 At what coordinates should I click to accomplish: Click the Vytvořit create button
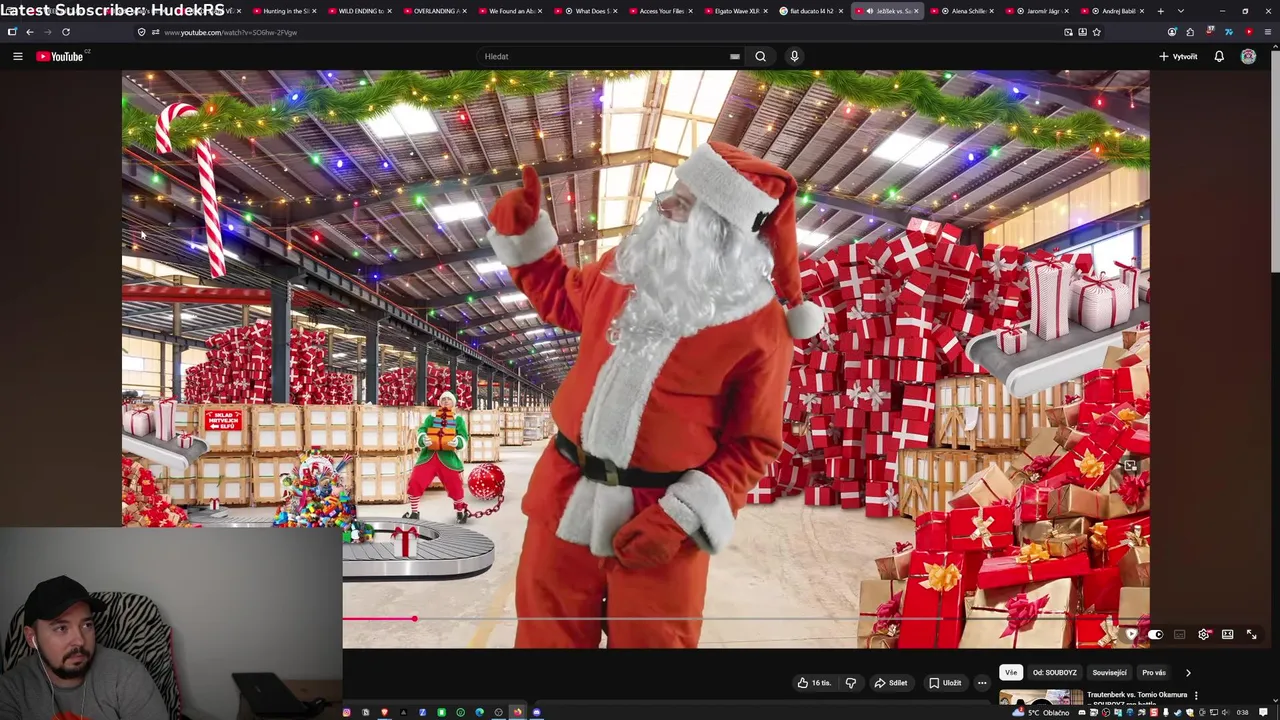click(x=1178, y=56)
